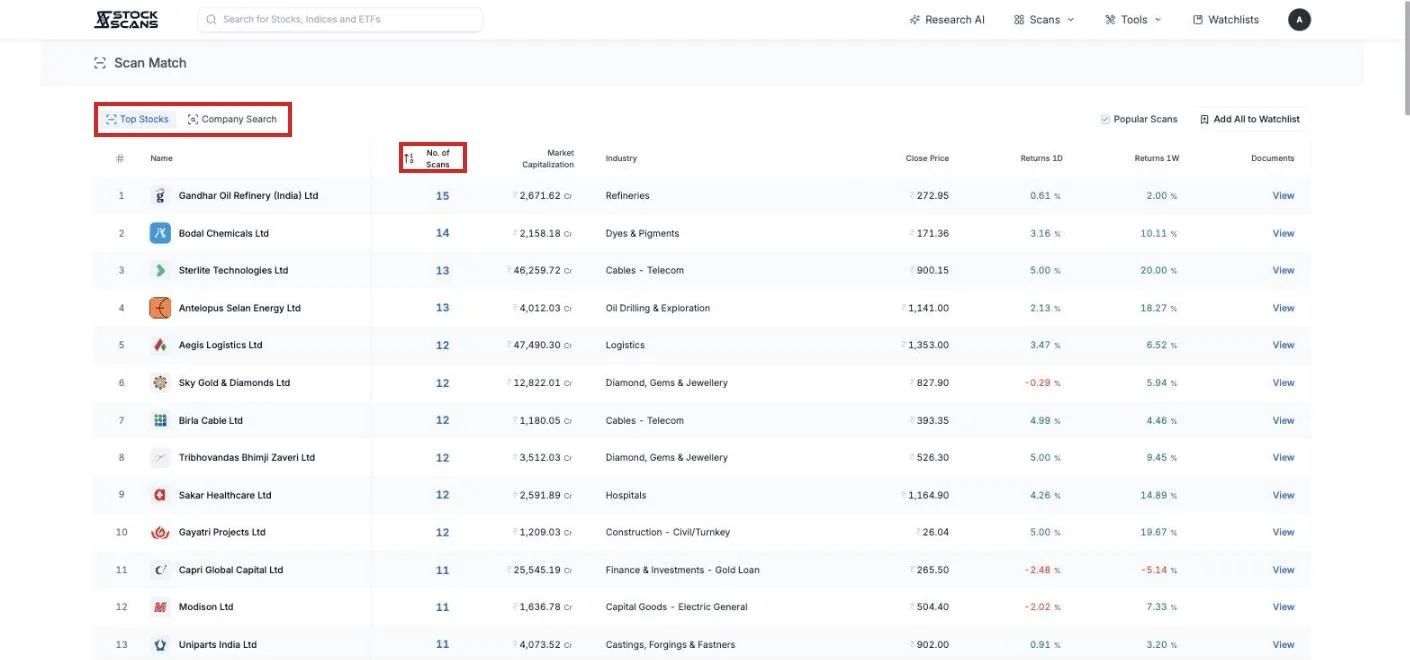Screen dimensions: 1410x660
Task: Click close price 1,353.00 value
Action: pos(925,345)
